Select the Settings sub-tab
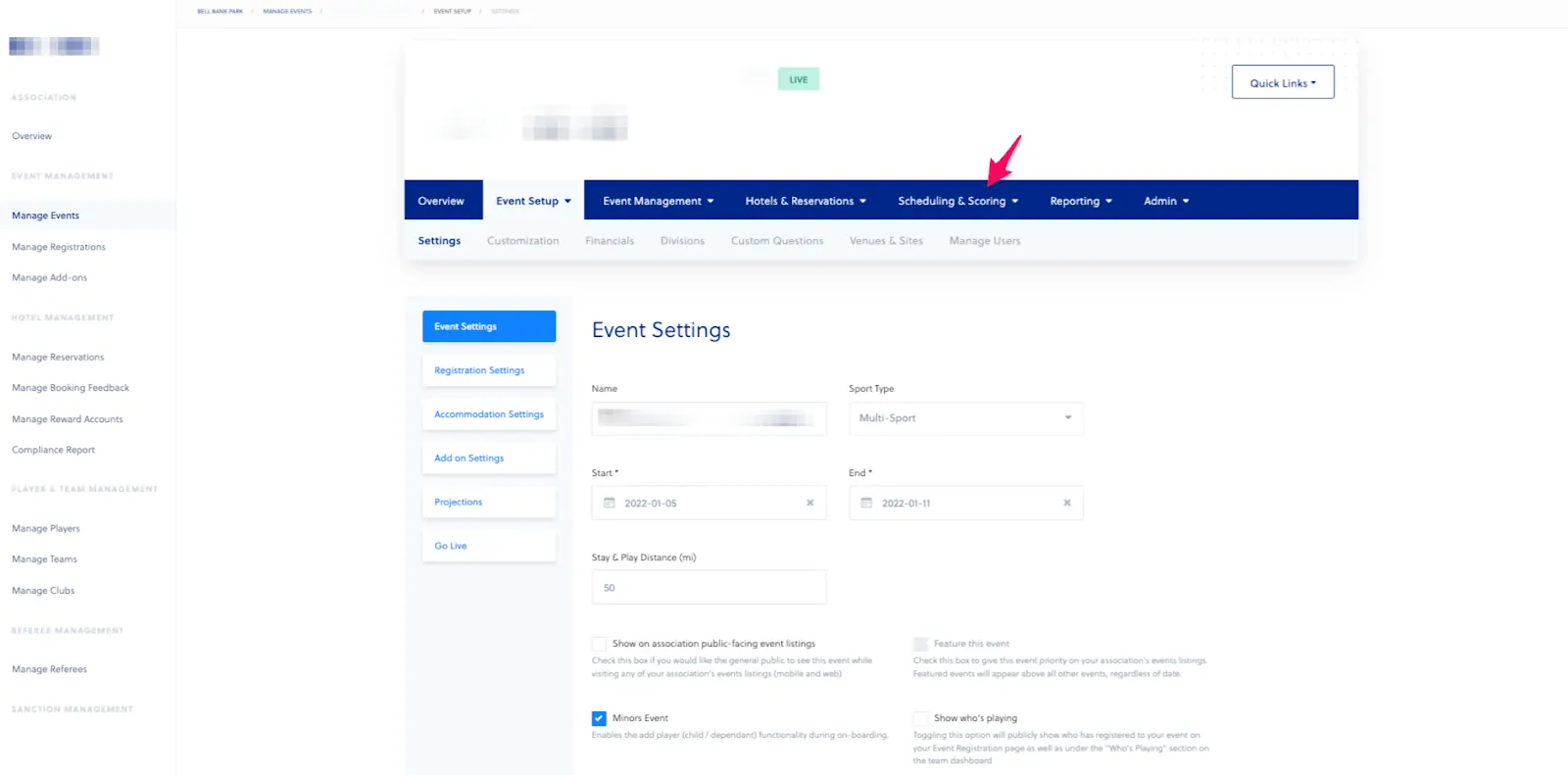The height and width of the screenshot is (775, 1568). coord(439,241)
